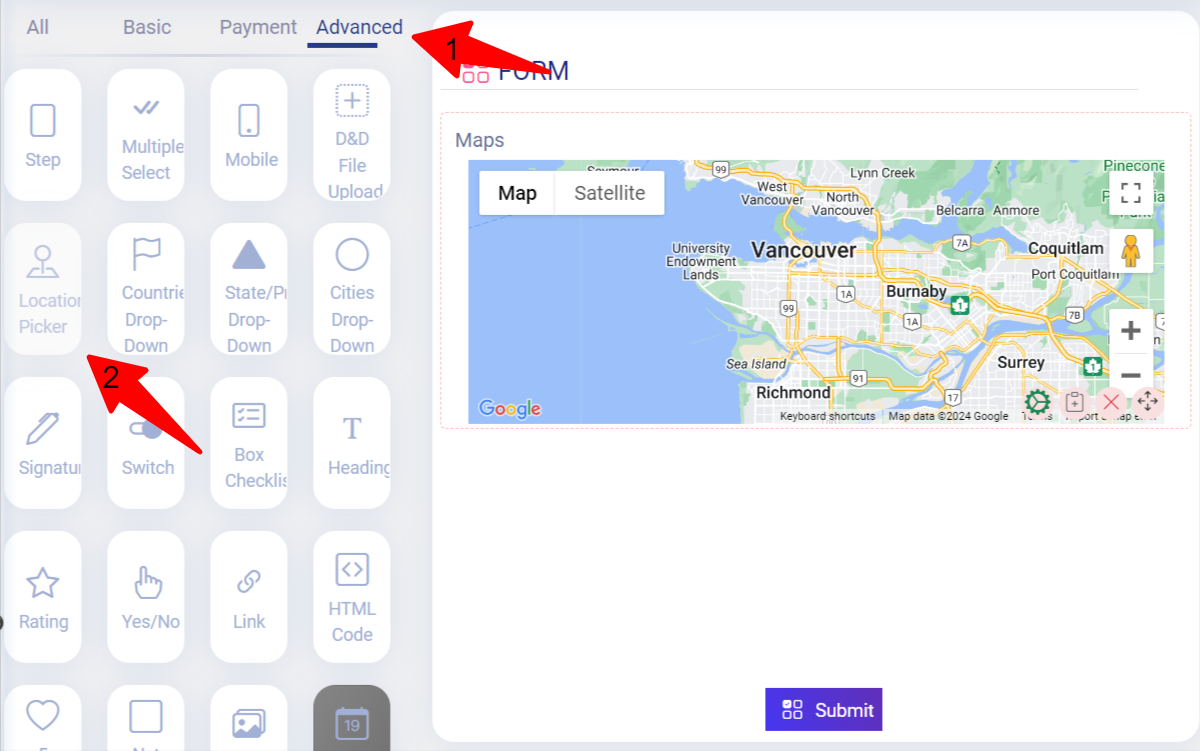Add the D&D File Upload field

tap(351, 135)
